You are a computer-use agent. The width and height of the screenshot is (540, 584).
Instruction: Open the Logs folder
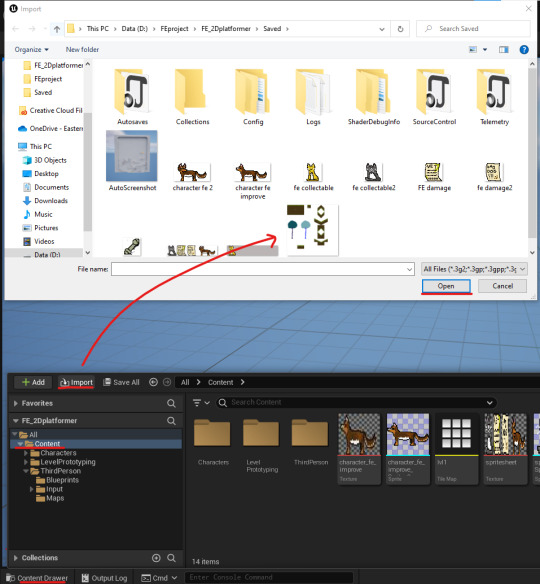click(313, 97)
